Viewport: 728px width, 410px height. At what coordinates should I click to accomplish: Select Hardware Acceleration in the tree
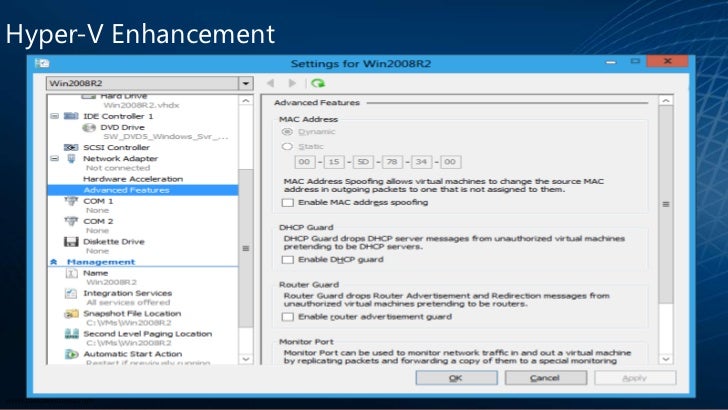coord(133,179)
